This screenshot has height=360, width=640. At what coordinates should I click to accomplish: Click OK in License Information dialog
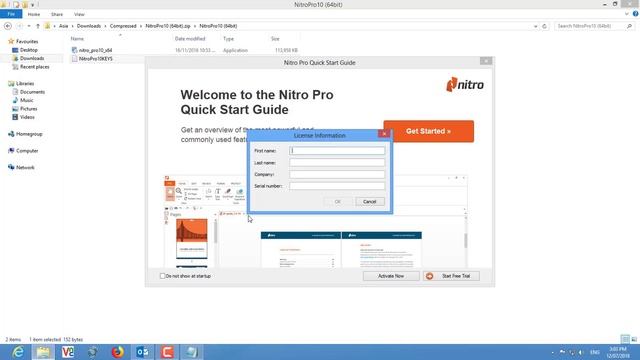338,202
